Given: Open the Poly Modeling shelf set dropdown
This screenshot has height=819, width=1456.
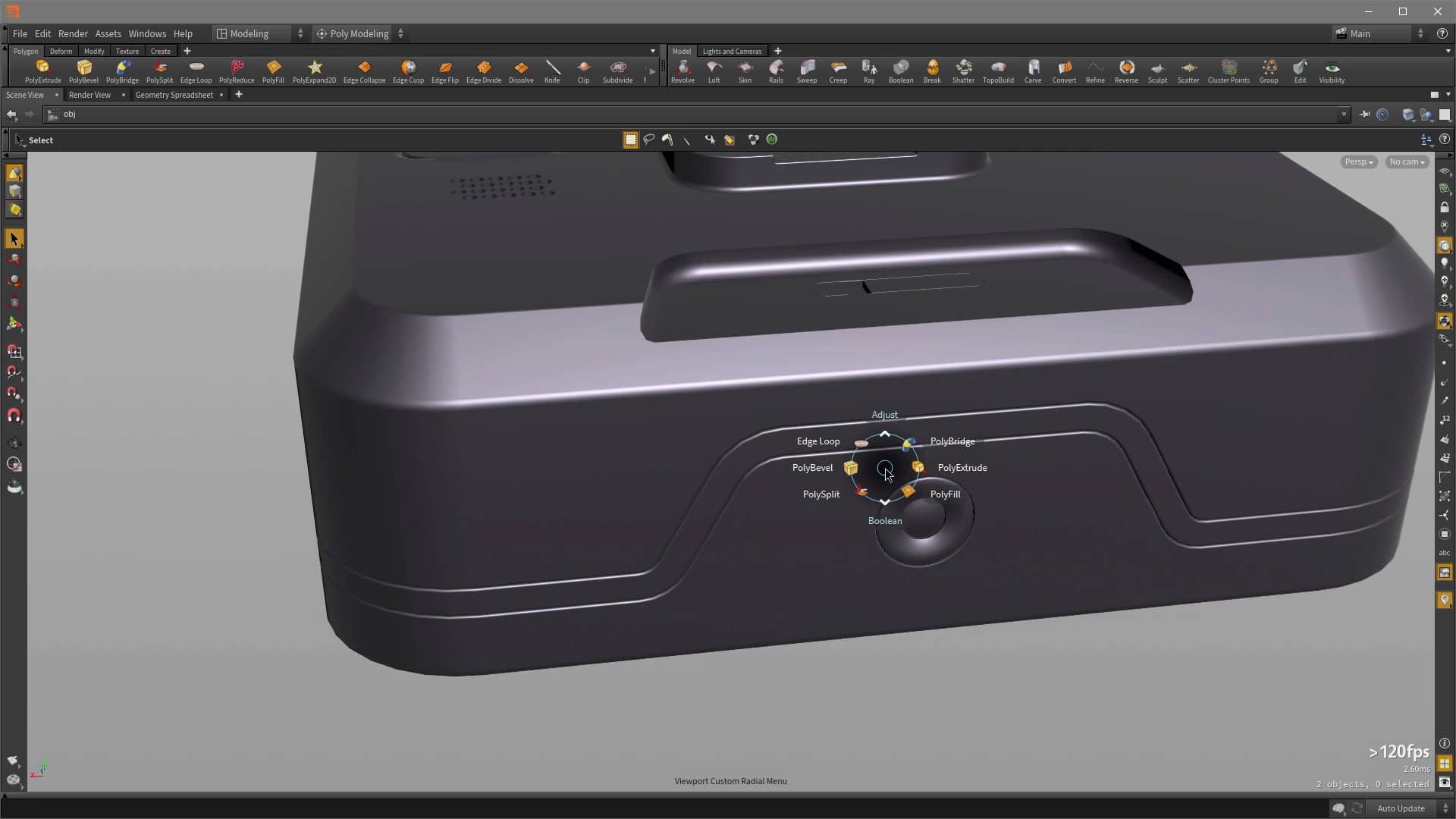Looking at the screenshot, I should click(359, 33).
